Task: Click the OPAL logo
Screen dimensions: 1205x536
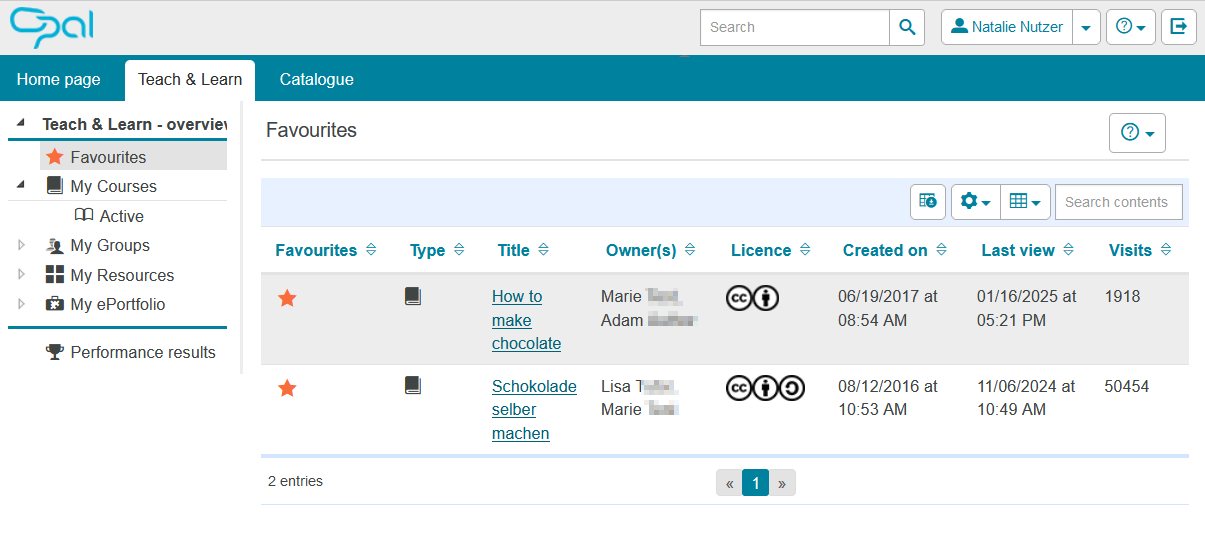Action: click(52, 27)
